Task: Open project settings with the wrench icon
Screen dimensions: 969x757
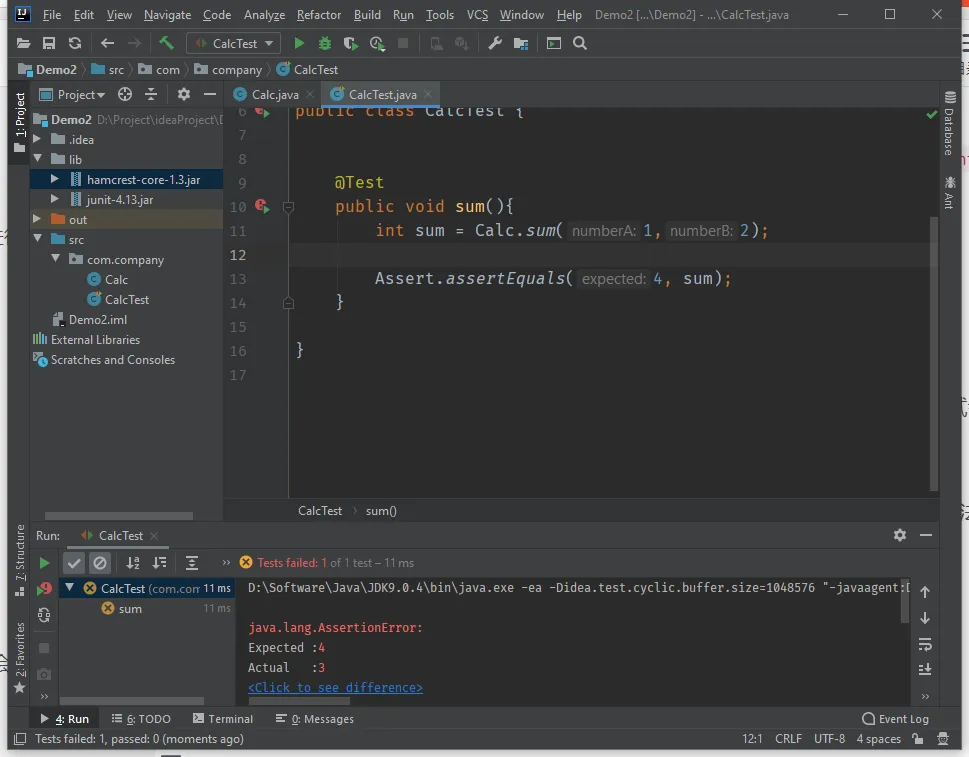Action: pos(495,43)
